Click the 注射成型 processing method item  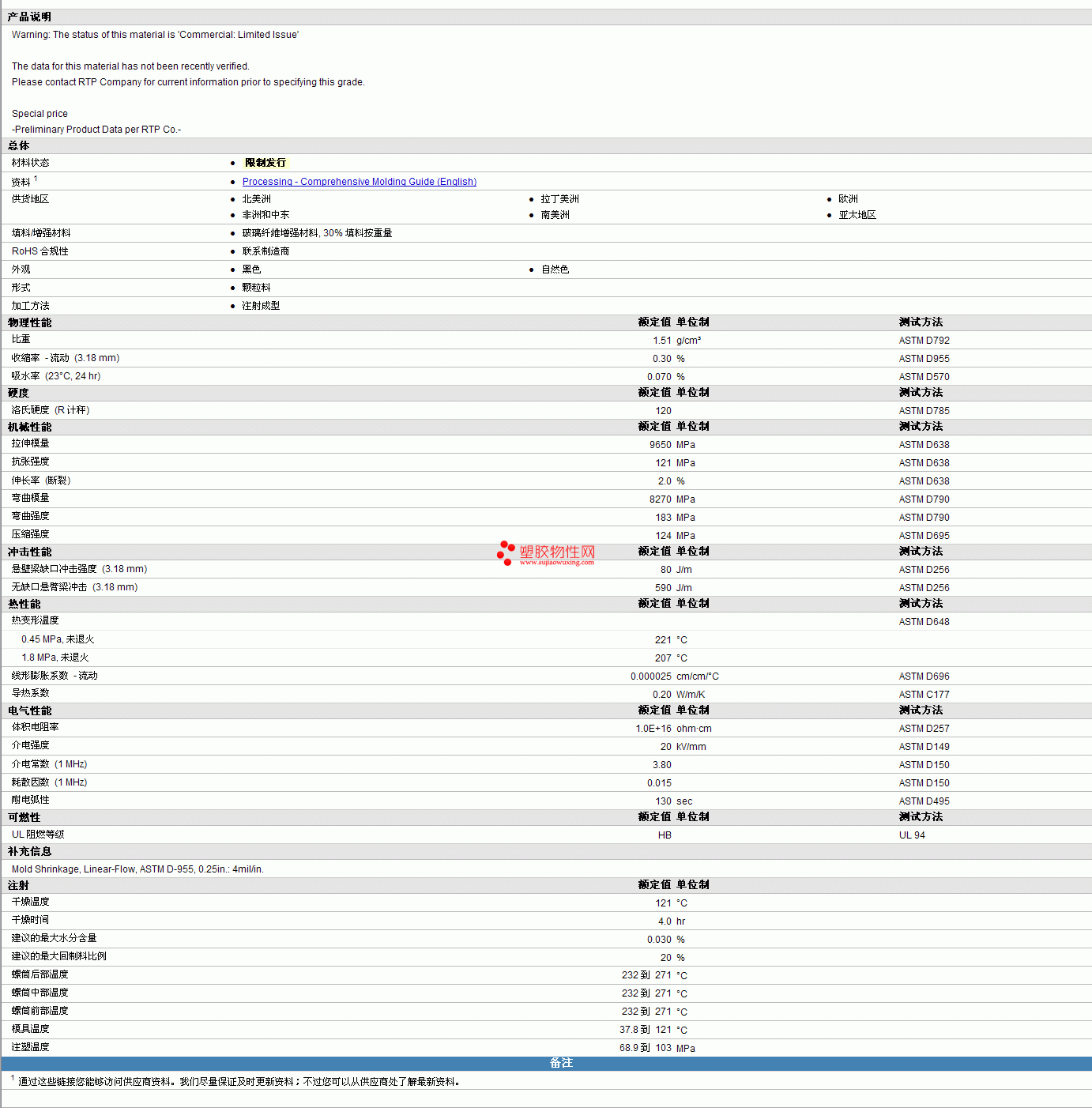click(x=261, y=306)
